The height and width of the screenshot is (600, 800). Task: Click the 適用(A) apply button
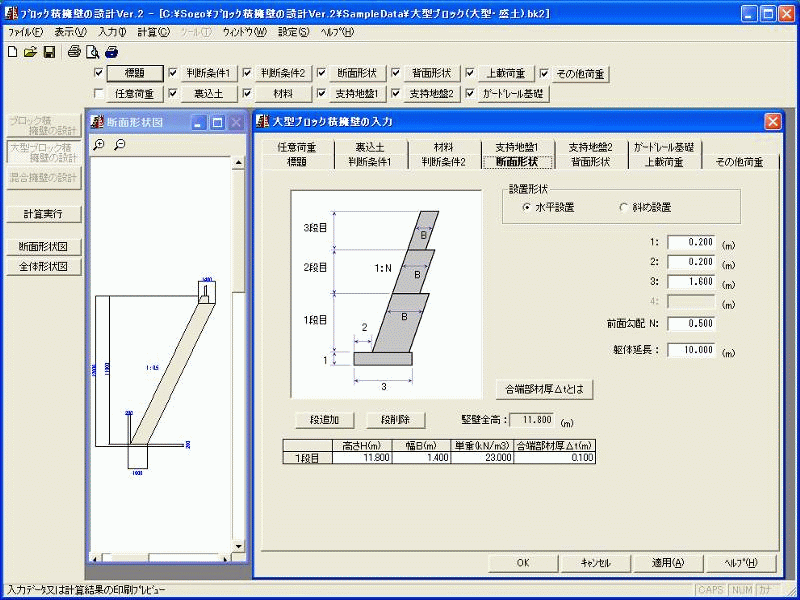[668, 563]
